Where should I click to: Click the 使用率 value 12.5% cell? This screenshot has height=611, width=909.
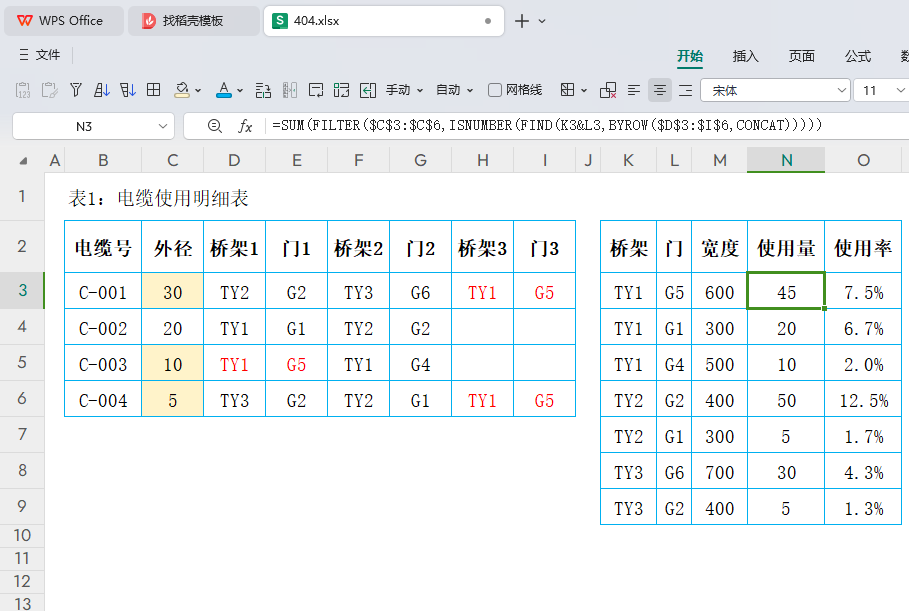(x=863, y=400)
